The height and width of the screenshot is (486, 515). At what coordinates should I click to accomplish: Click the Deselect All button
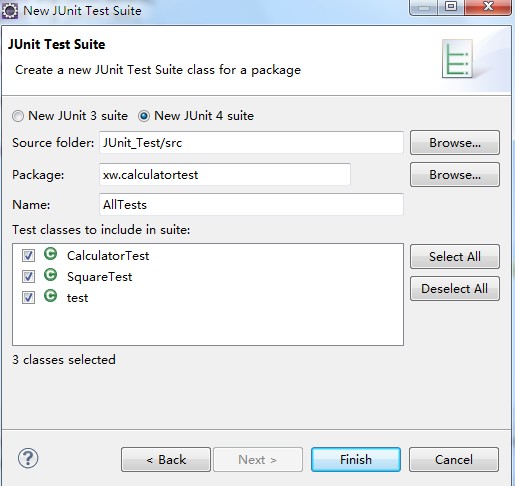point(455,289)
